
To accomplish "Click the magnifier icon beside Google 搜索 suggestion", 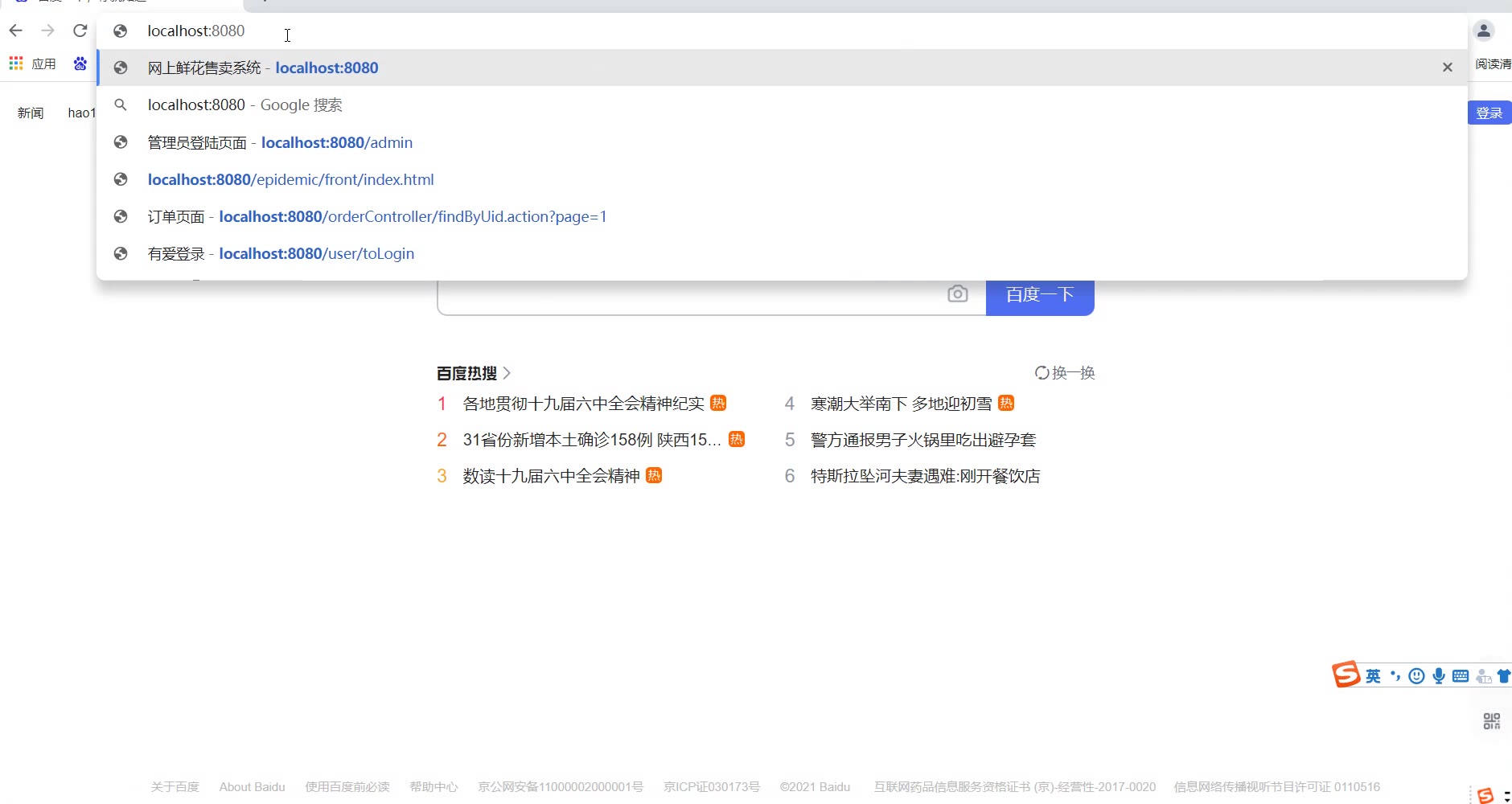I will click(x=121, y=105).
